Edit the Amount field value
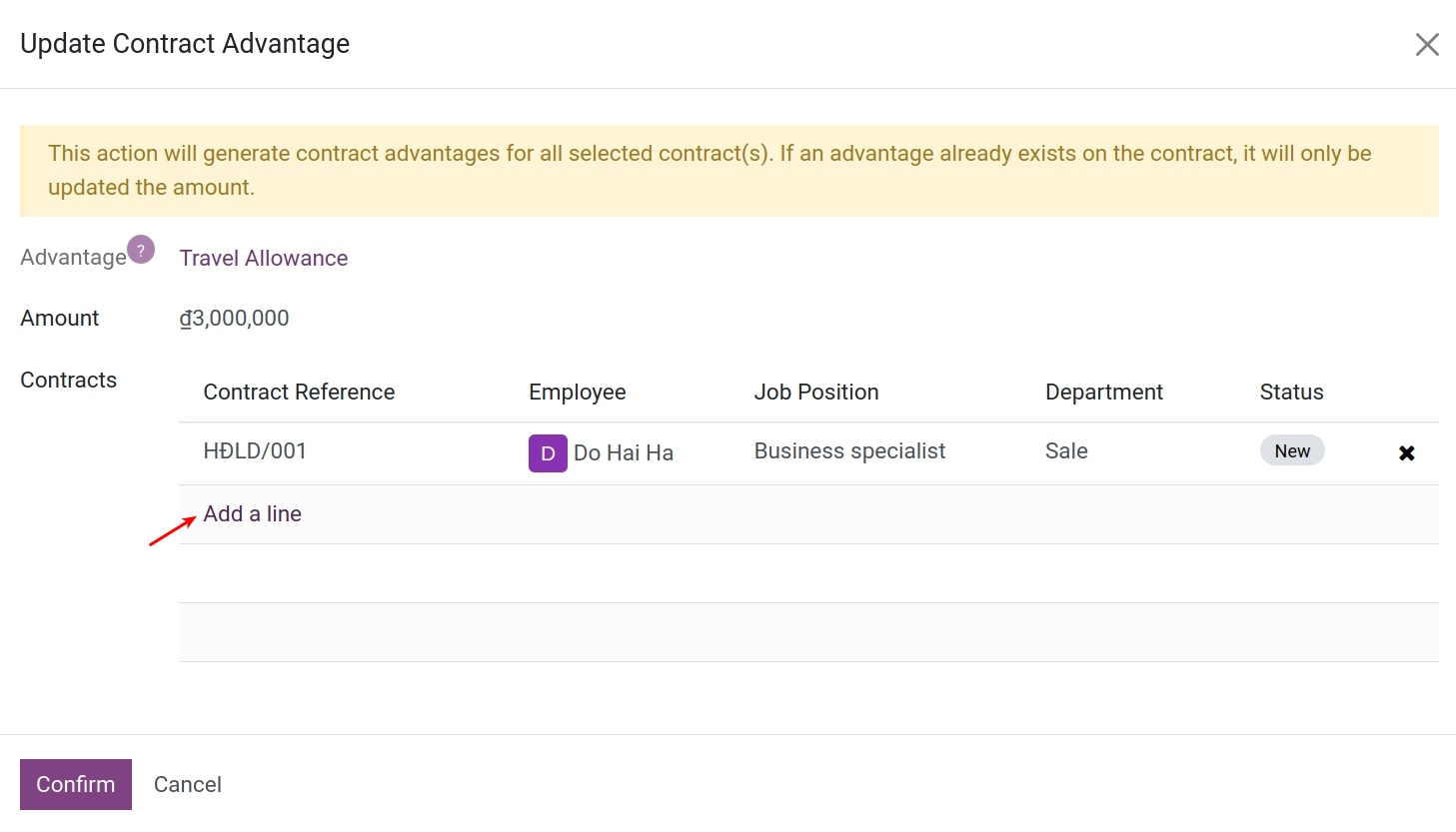1456x832 pixels. click(x=235, y=318)
